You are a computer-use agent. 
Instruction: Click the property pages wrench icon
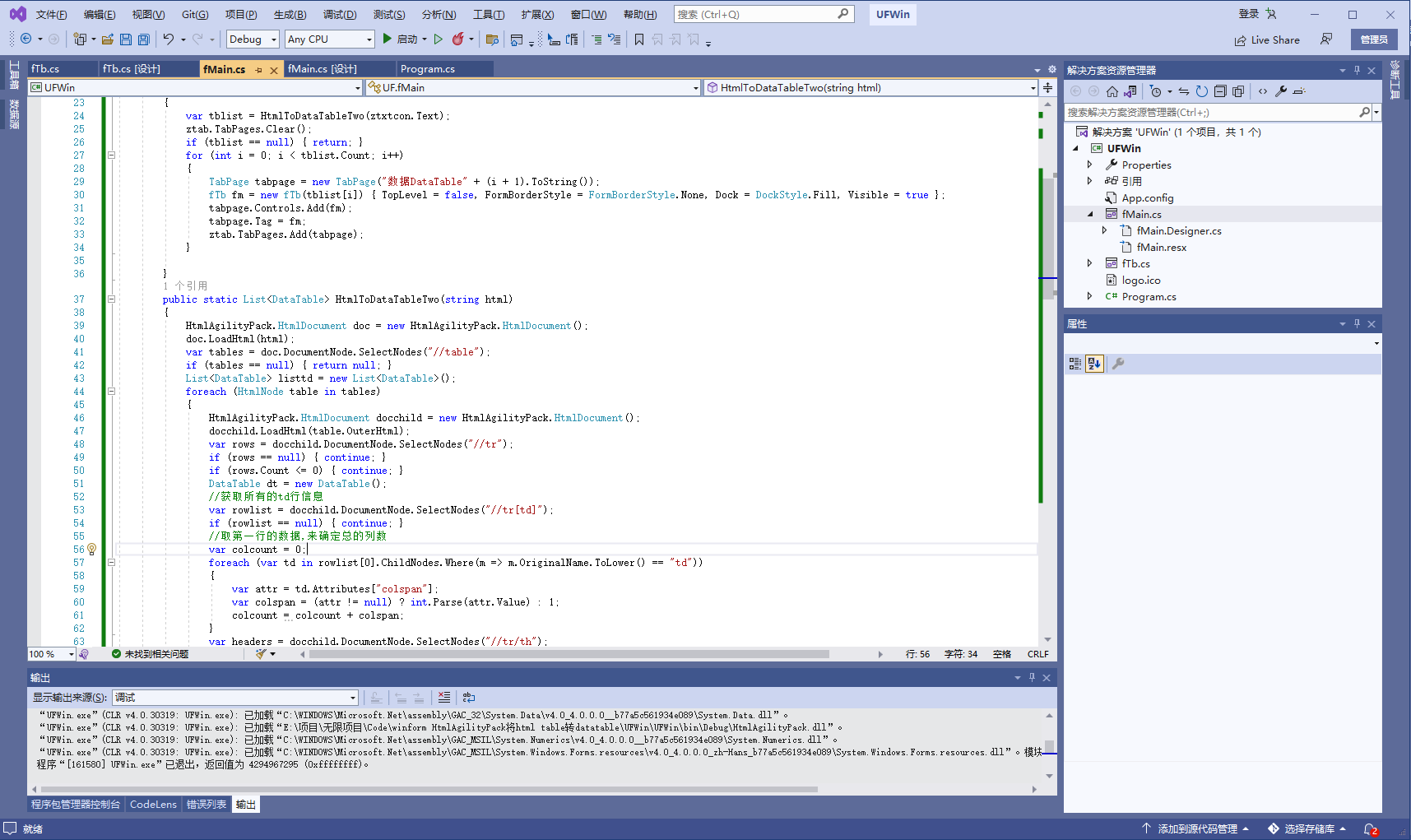pyautogui.click(x=1118, y=364)
